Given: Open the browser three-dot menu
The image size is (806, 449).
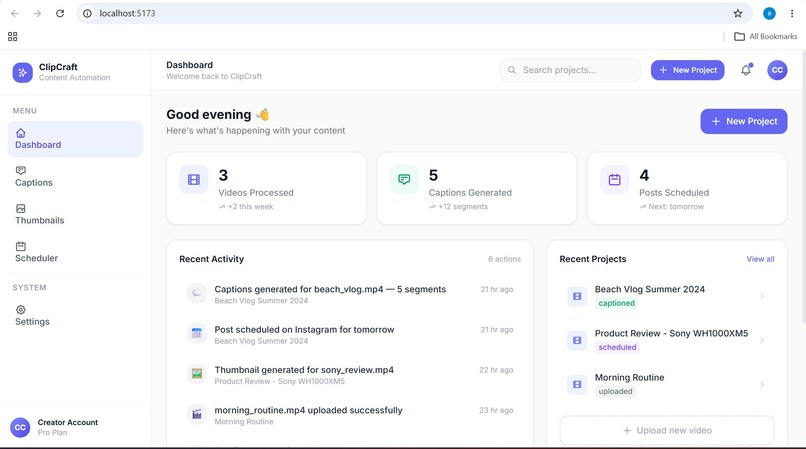Looking at the screenshot, I should pyautogui.click(x=792, y=13).
